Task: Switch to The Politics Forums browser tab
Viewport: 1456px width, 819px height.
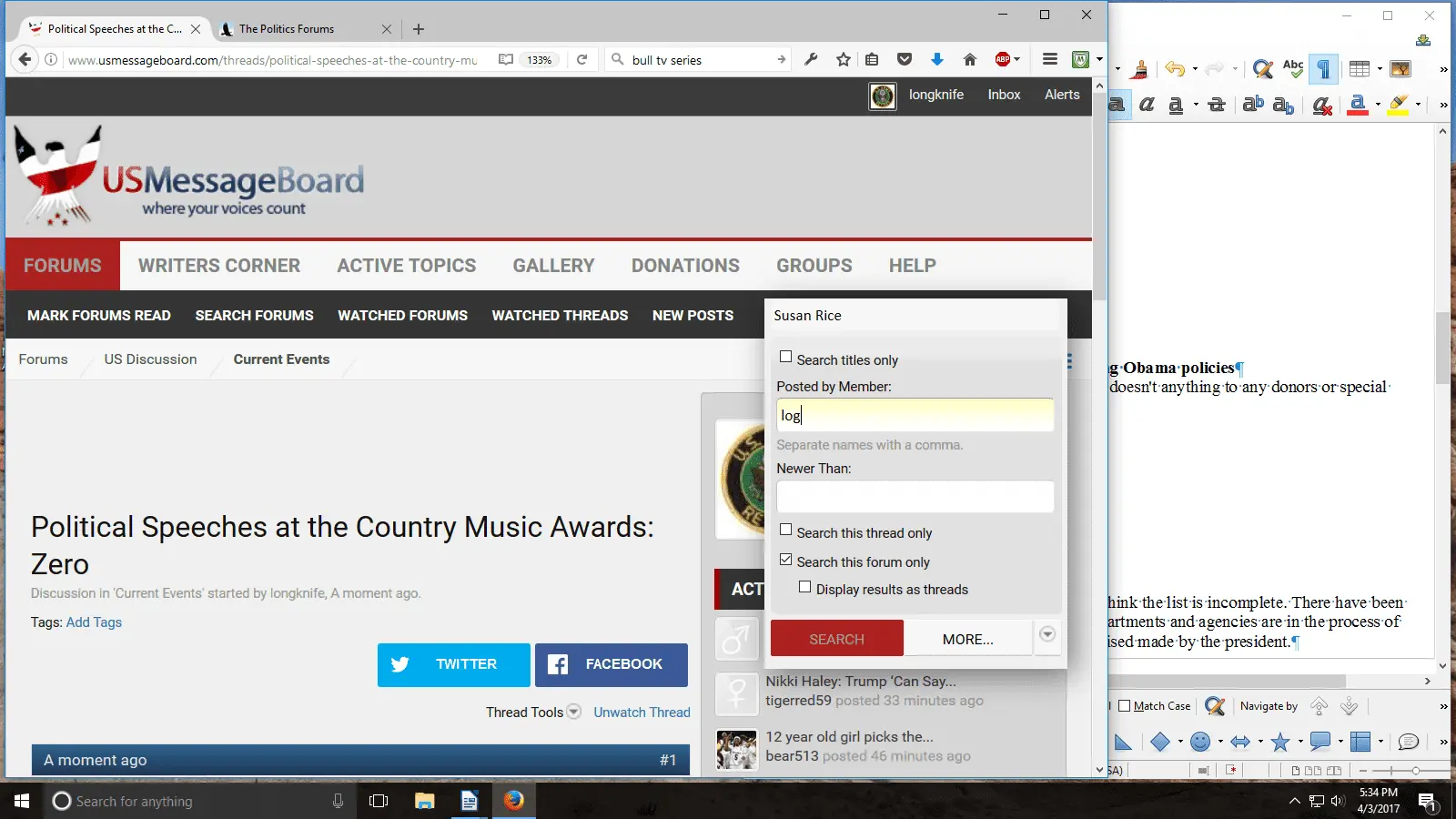Action: coord(287,29)
